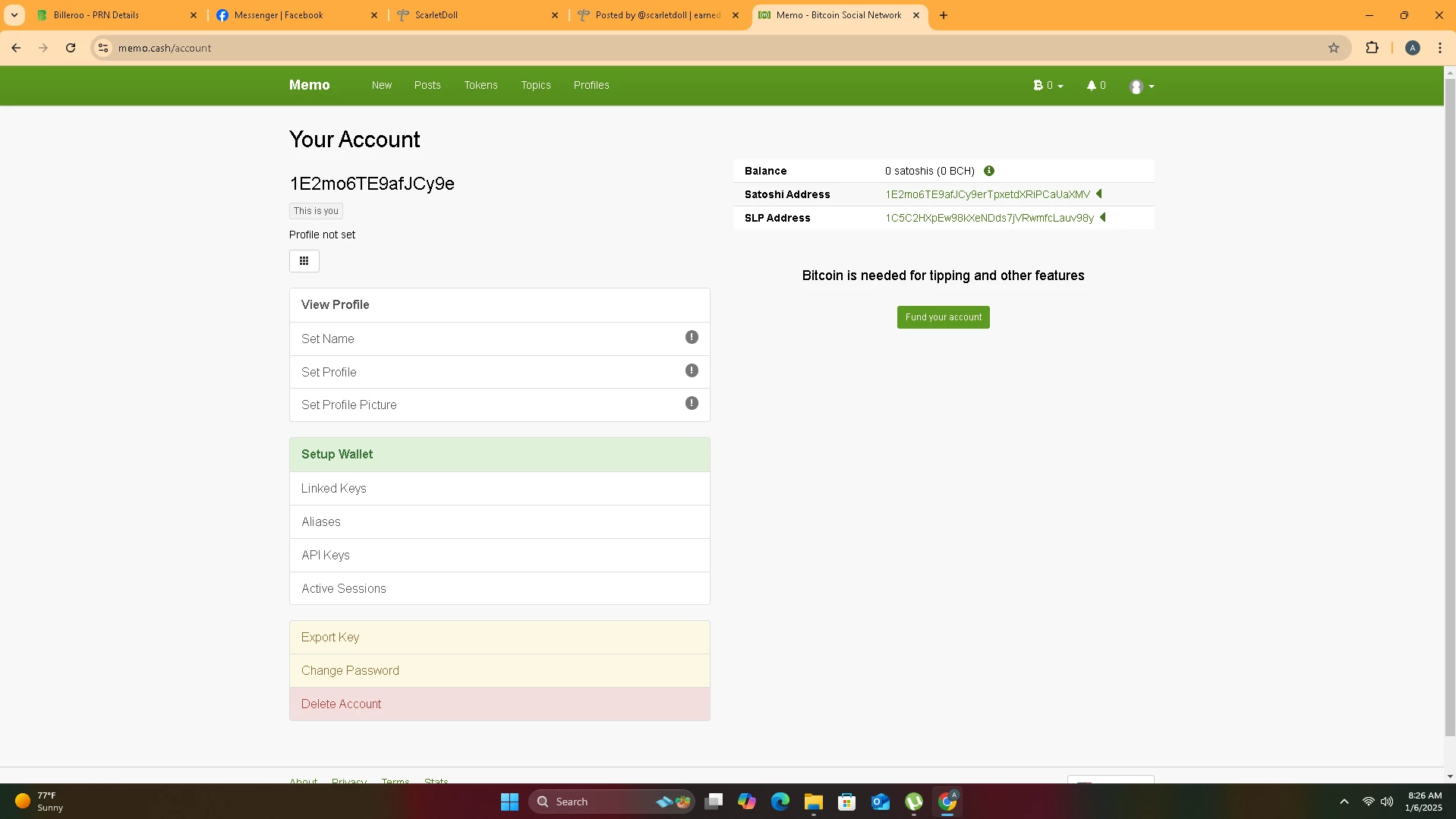Close the ScarletDoll tab

tap(555, 15)
